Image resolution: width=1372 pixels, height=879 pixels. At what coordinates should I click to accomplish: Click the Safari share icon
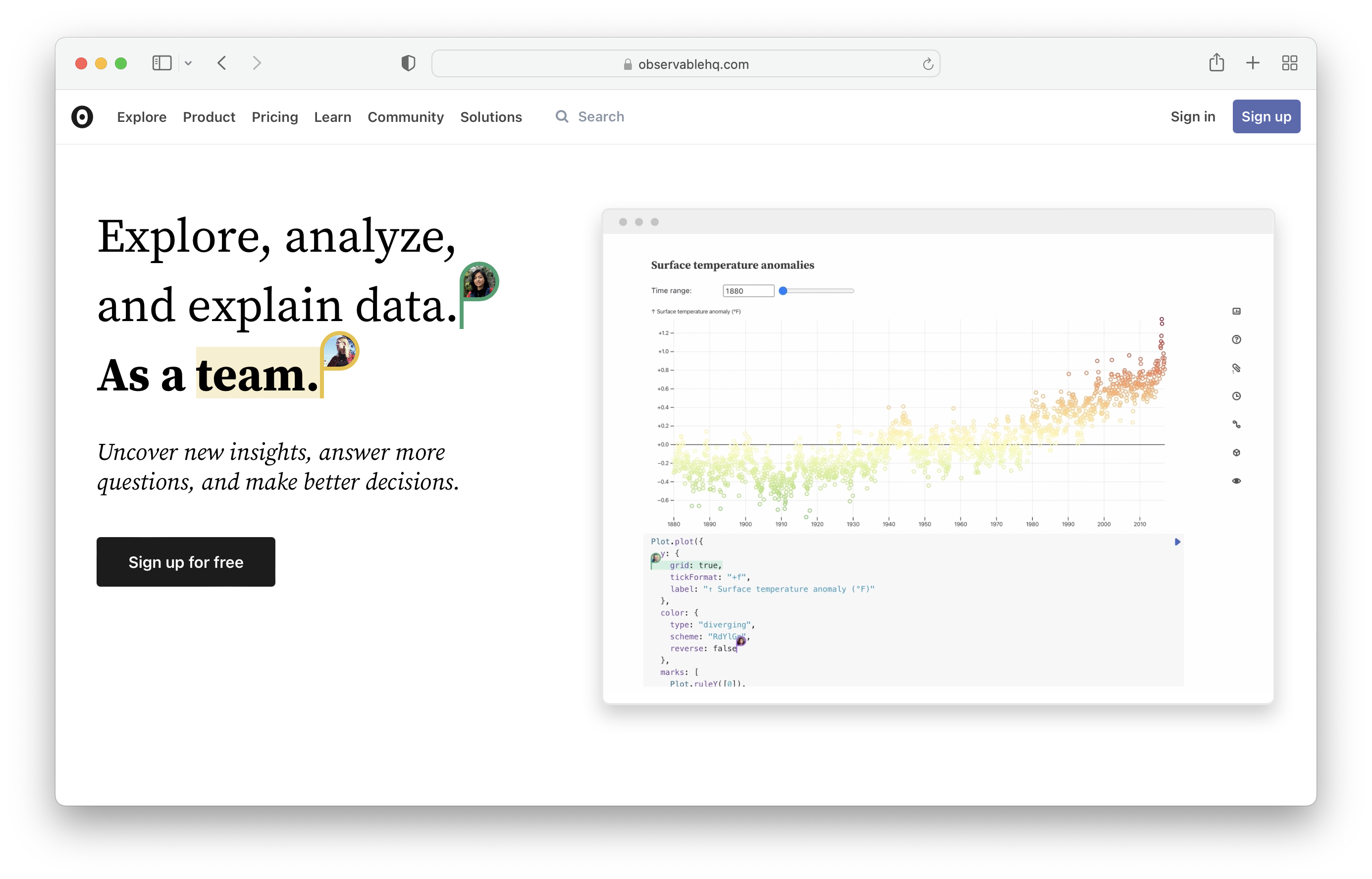click(x=1216, y=63)
